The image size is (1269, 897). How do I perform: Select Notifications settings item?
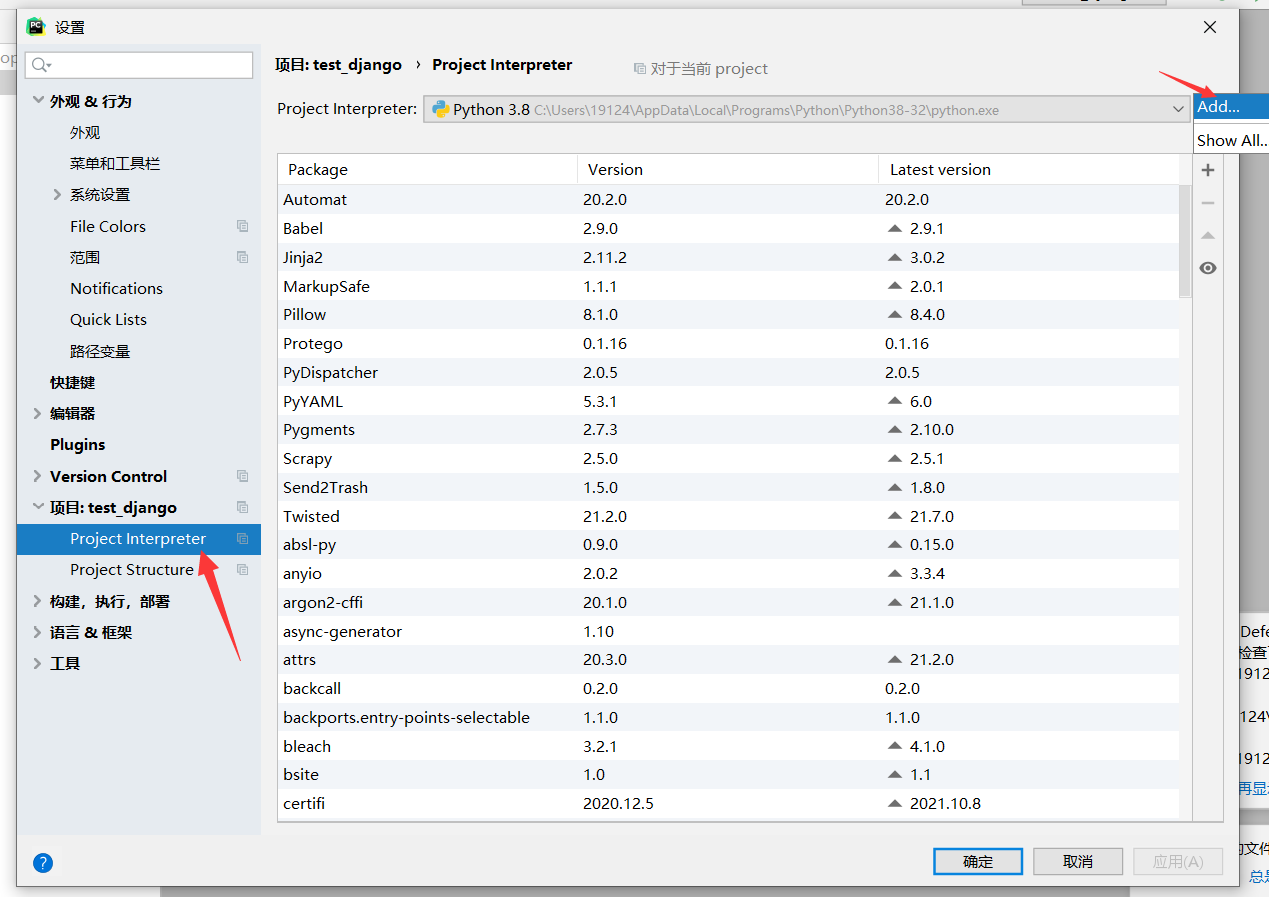116,288
